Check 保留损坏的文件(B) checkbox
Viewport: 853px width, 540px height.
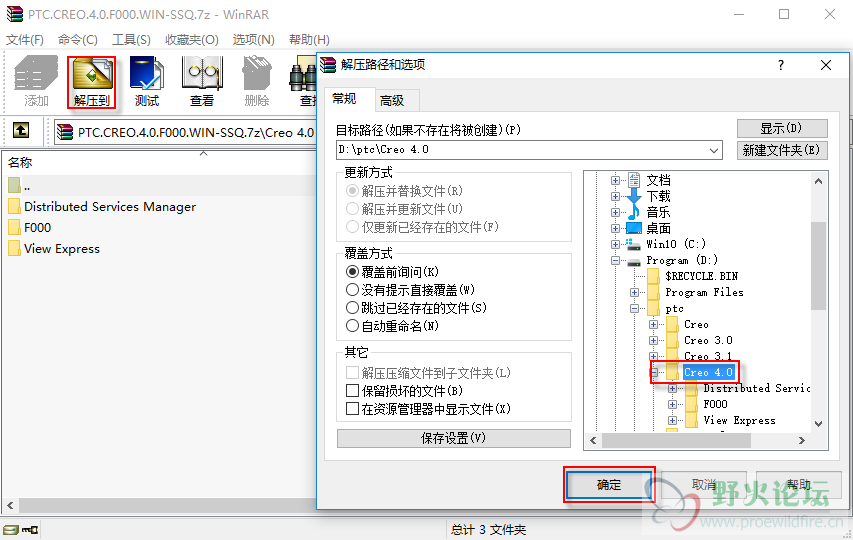pyautogui.click(x=353, y=390)
